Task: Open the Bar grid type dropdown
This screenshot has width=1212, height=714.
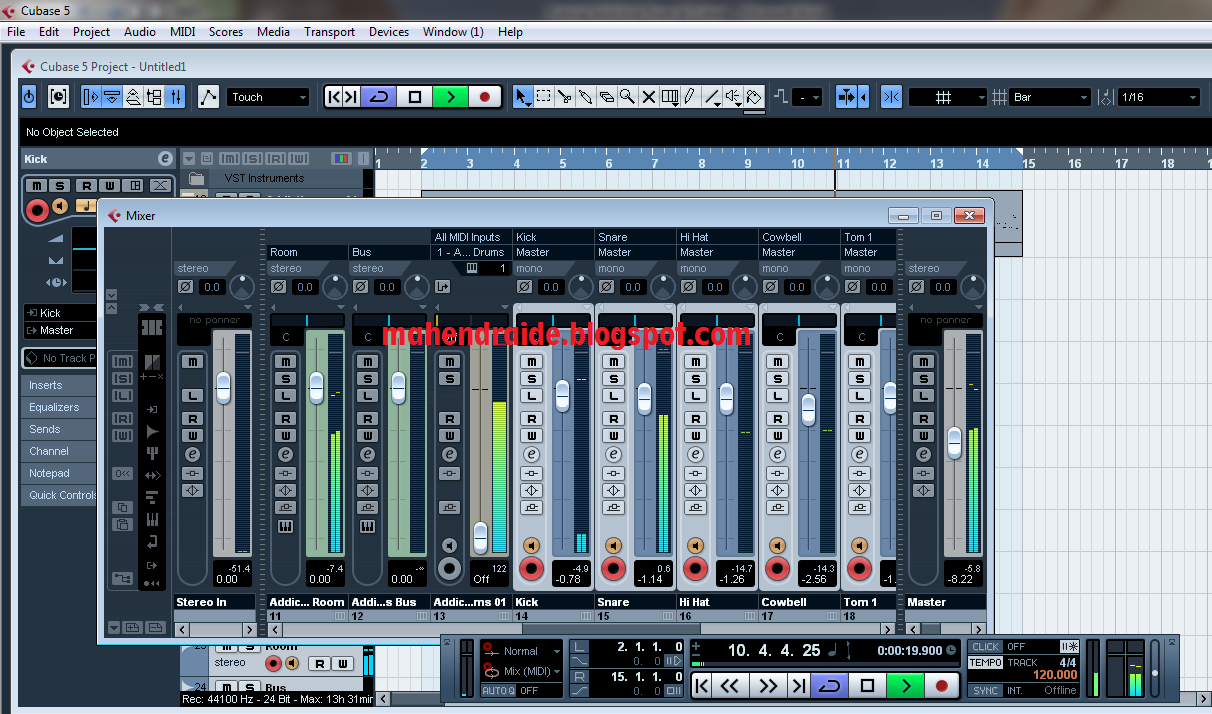Action: [1050, 97]
